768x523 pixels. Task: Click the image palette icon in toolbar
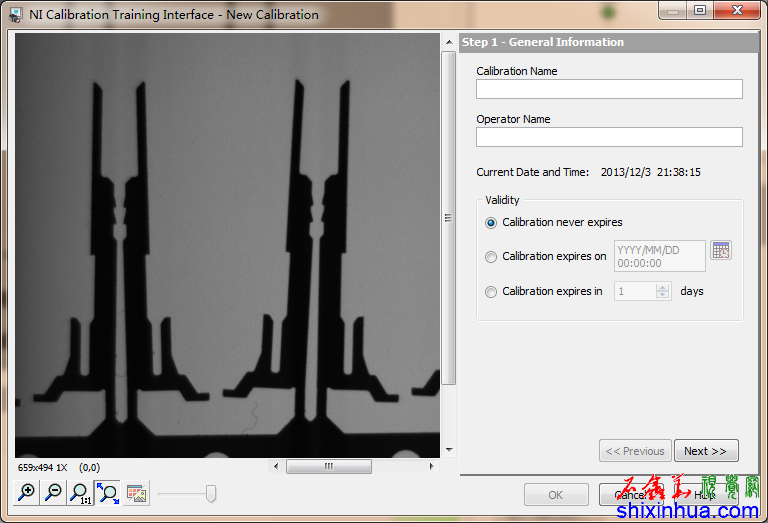tap(137, 493)
